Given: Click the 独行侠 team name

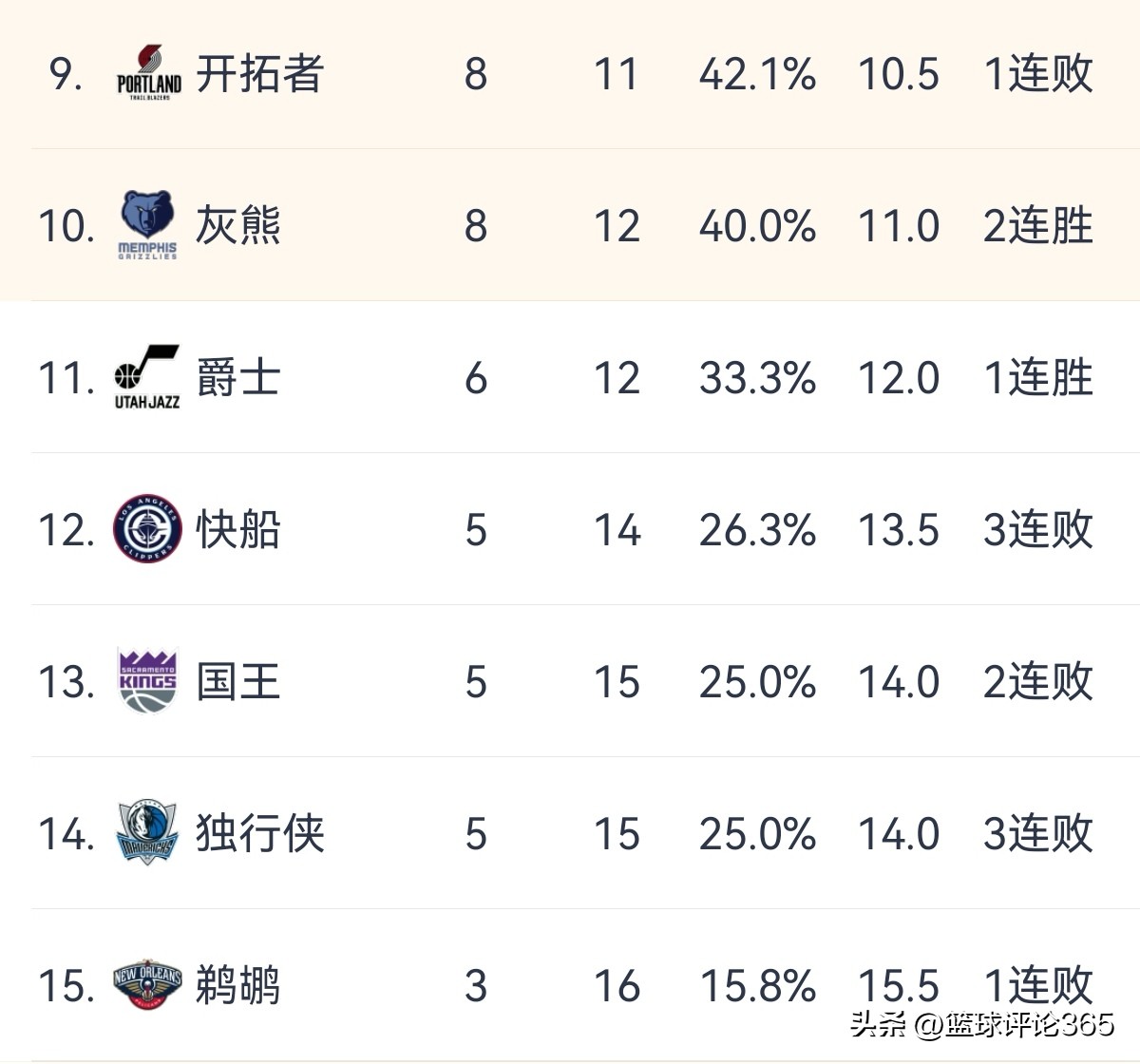Looking at the screenshot, I should click(x=259, y=833).
